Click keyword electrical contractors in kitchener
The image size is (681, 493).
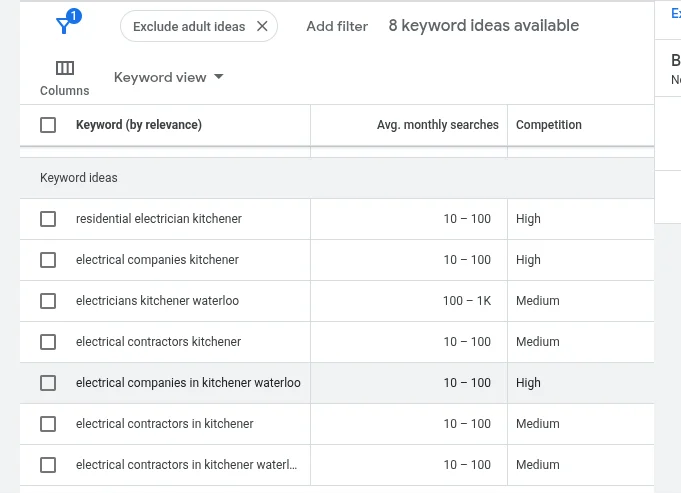tap(165, 424)
